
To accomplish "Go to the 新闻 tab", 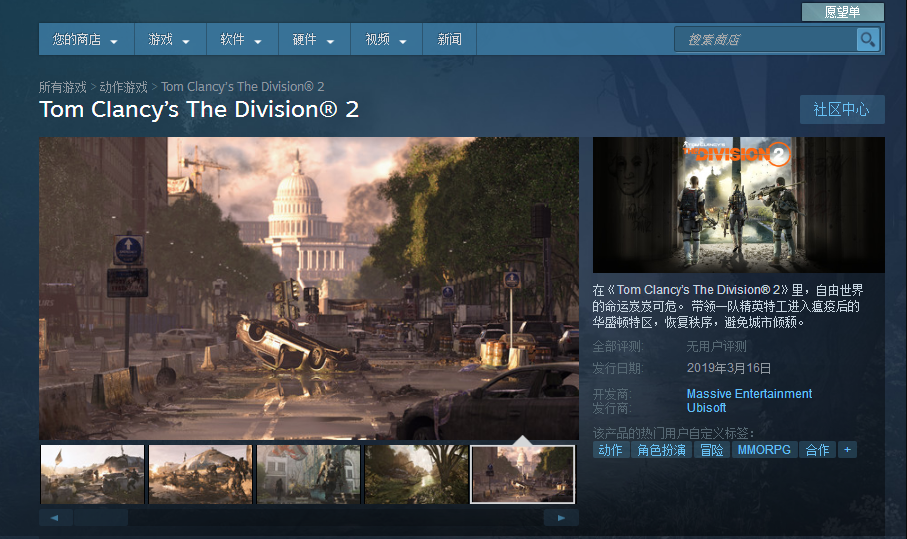I will pyautogui.click(x=449, y=39).
